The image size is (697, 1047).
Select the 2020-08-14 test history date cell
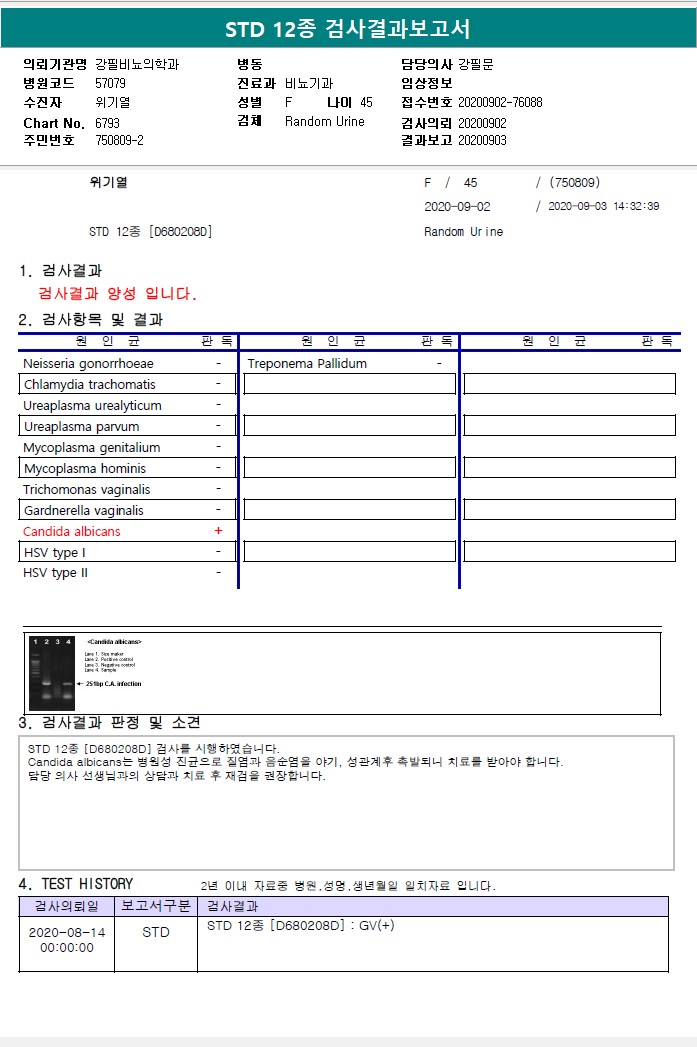click(x=67, y=939)
